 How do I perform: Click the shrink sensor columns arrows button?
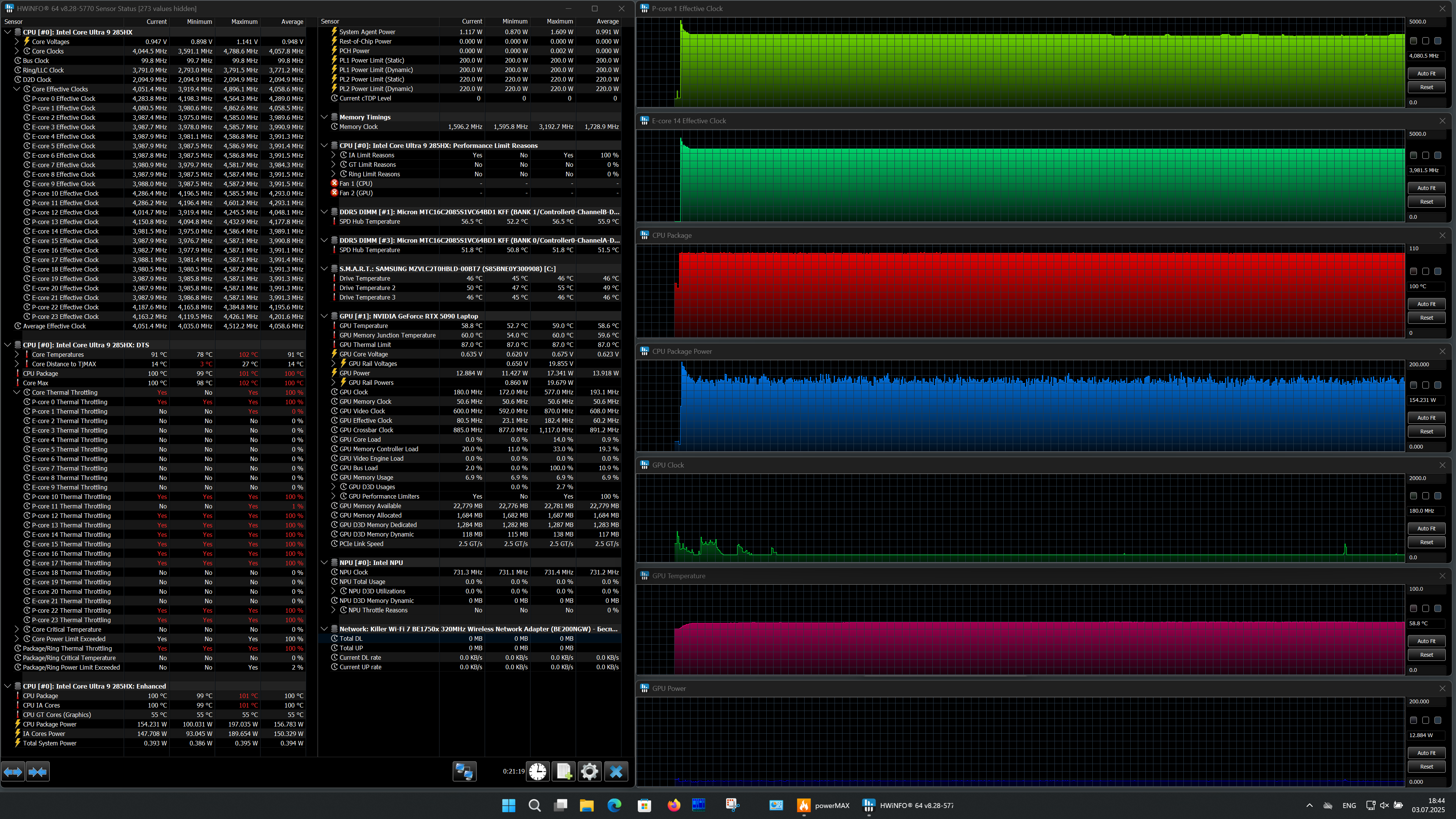(38, 772)
